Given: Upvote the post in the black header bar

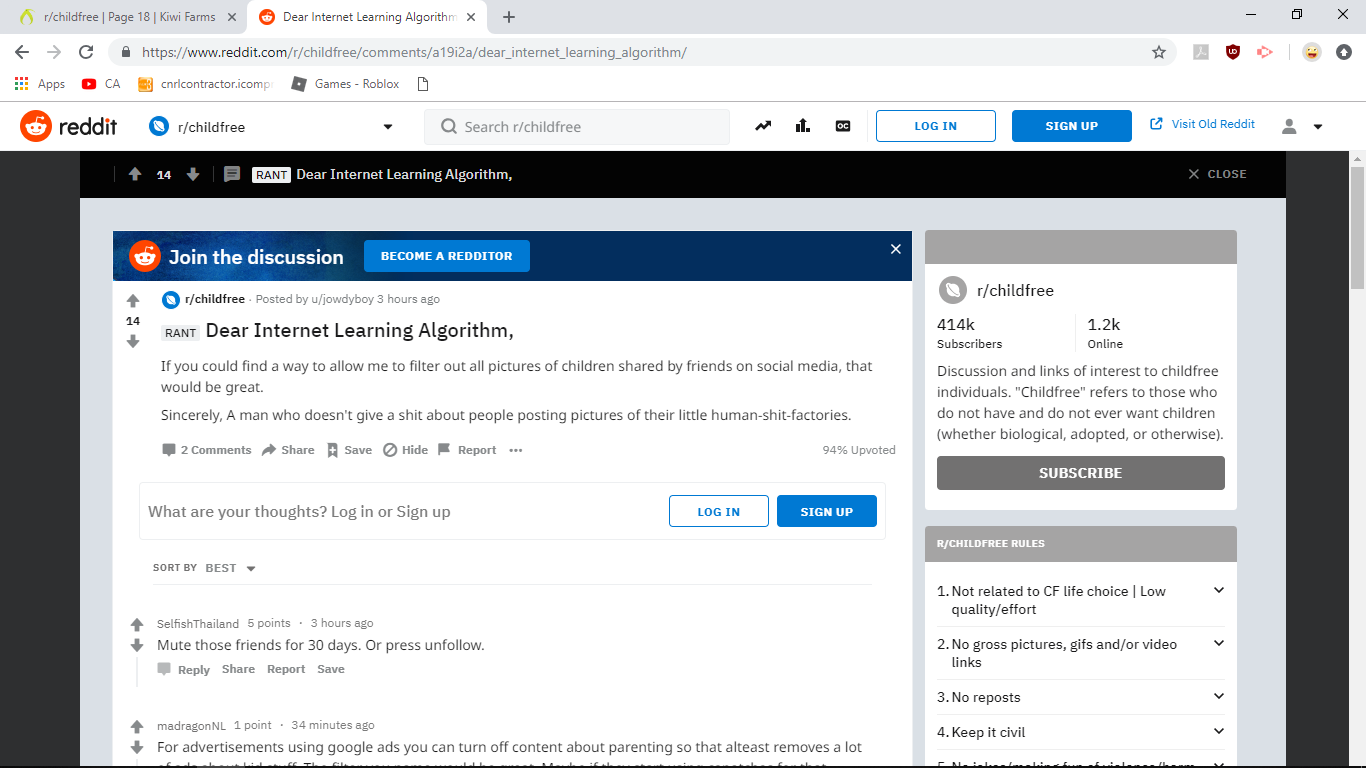Looking at the screenshot, I should (135, 174).
